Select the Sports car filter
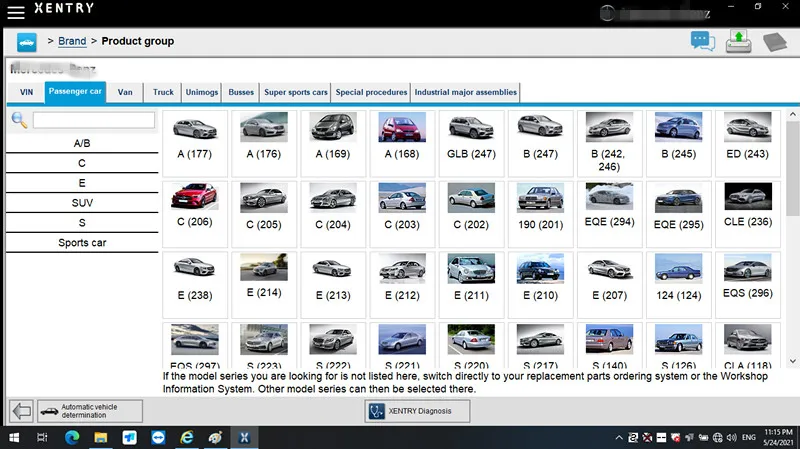This screenshot has height=449, width=800. (82, 243)
